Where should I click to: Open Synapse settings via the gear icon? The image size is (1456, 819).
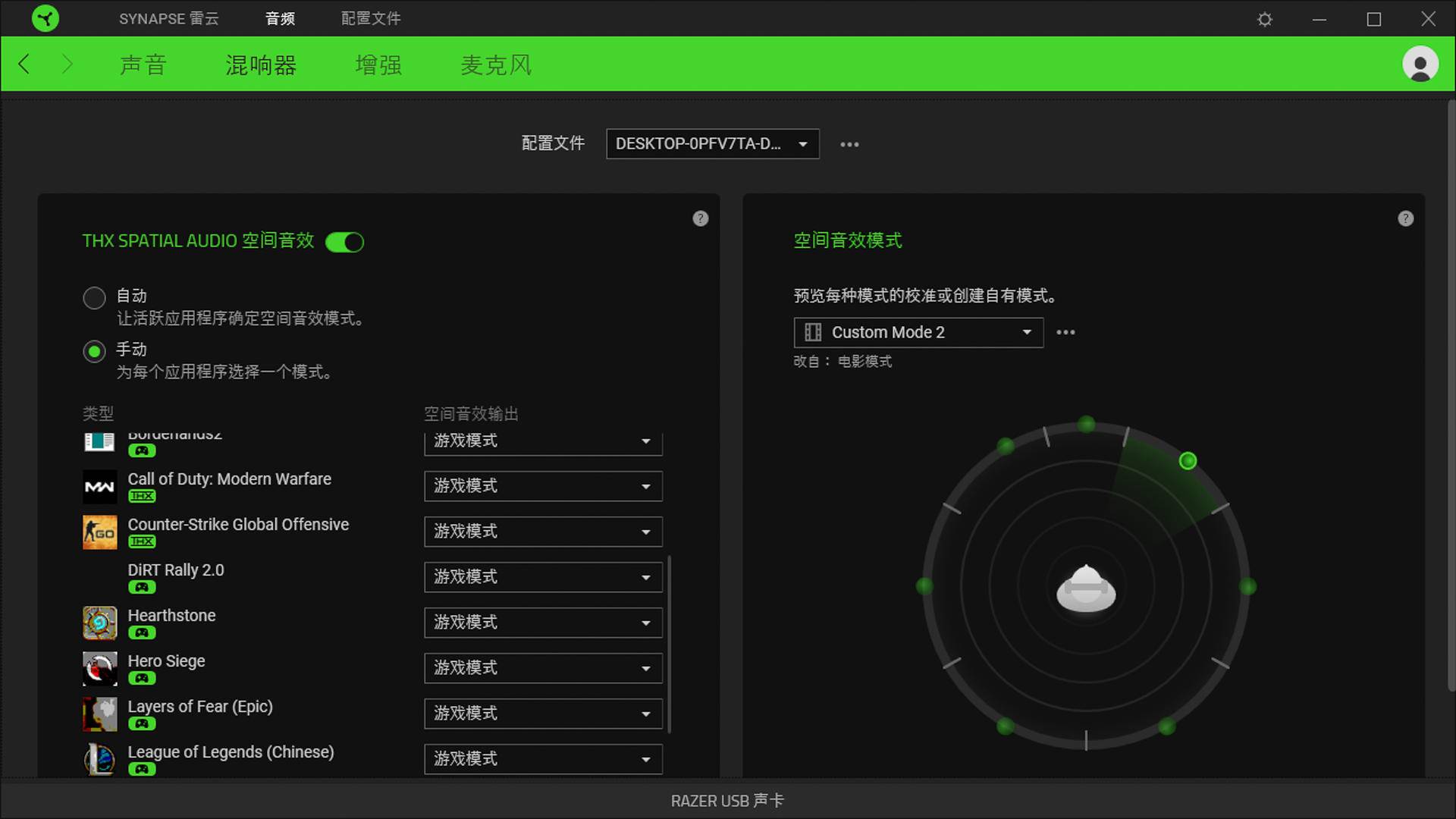coord(1264,19)
